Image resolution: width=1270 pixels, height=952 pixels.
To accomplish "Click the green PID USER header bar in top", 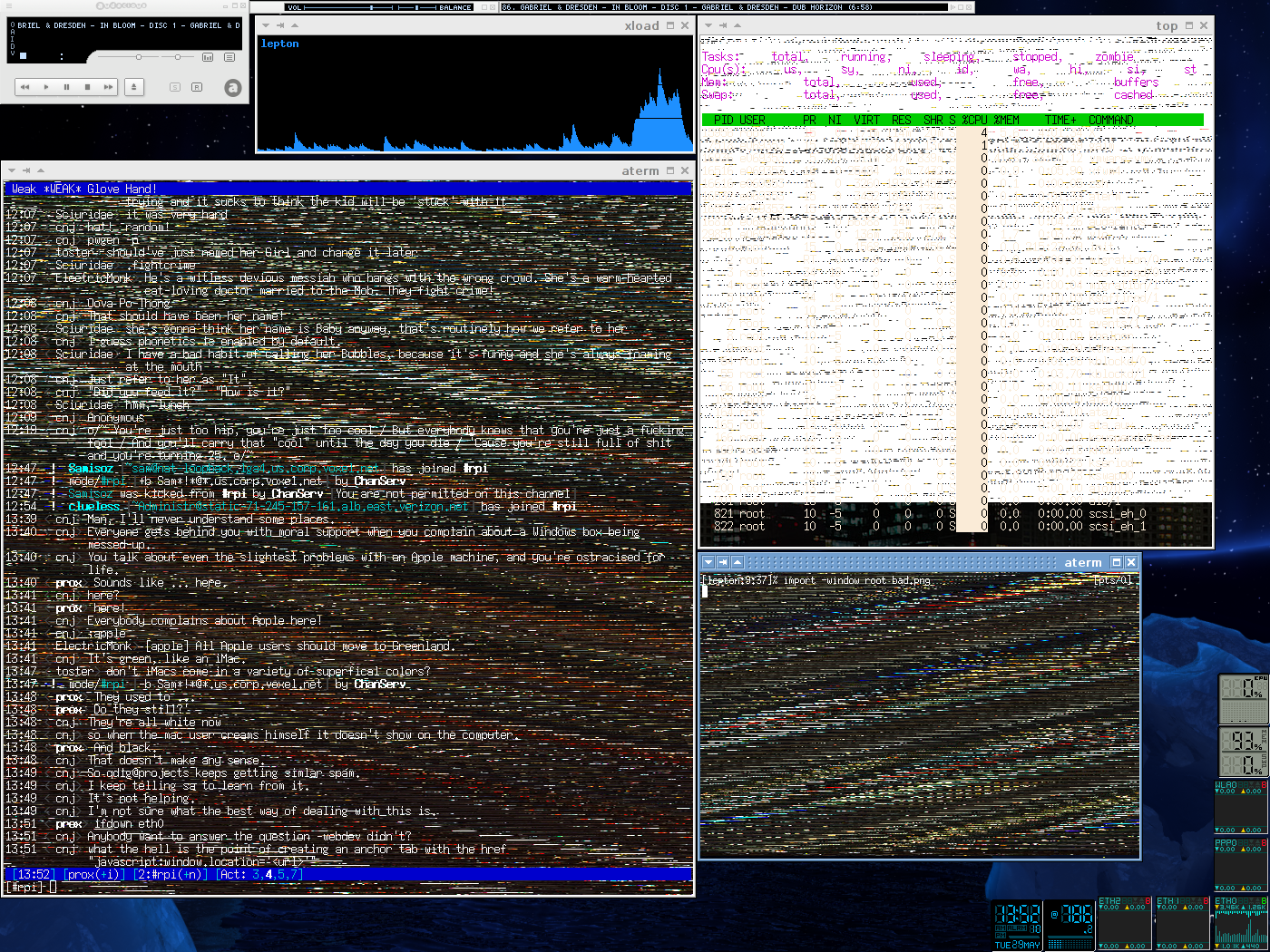I will [x=952, y=120].
